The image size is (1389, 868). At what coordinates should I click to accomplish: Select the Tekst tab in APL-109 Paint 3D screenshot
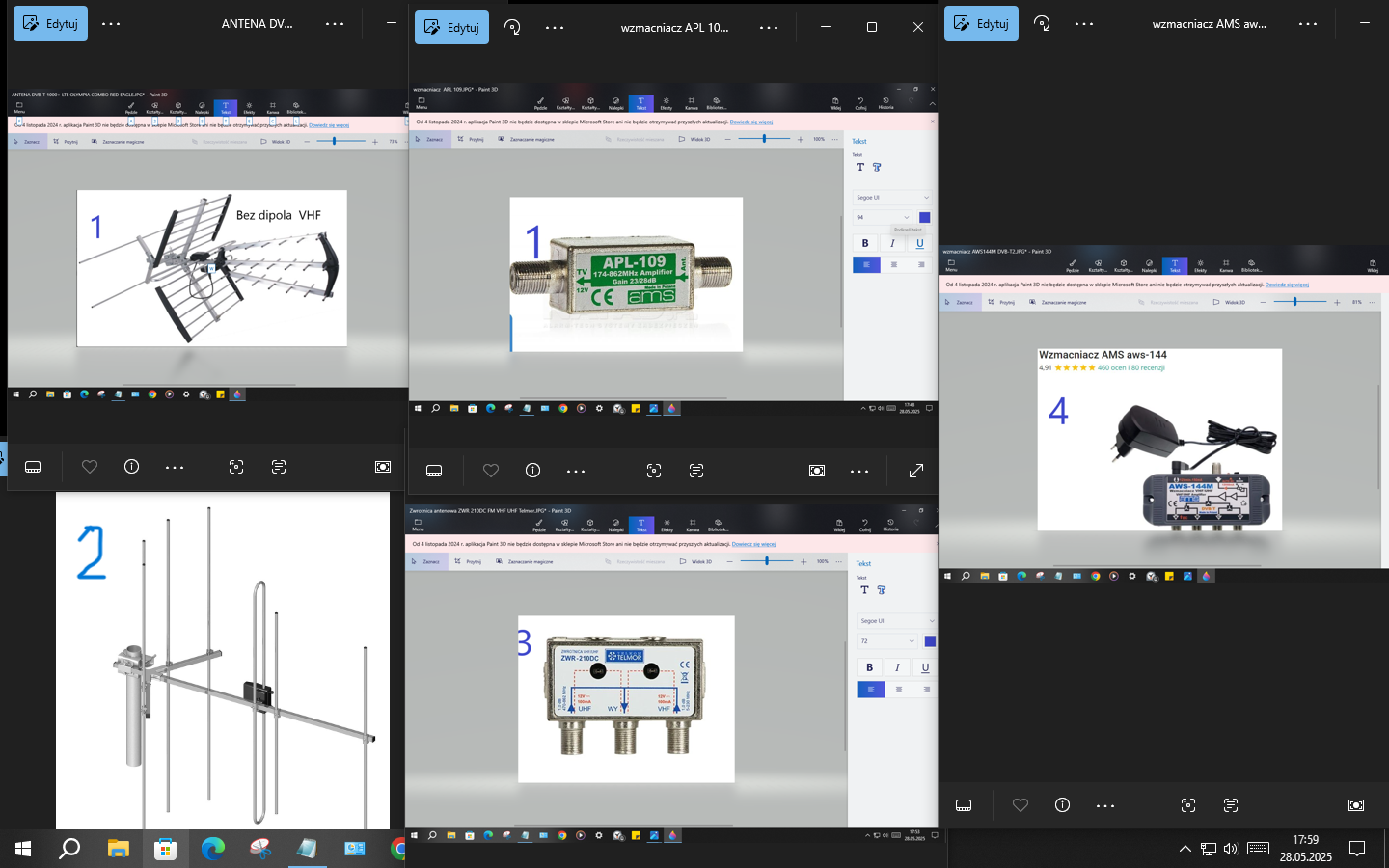(x=641, y=103)
